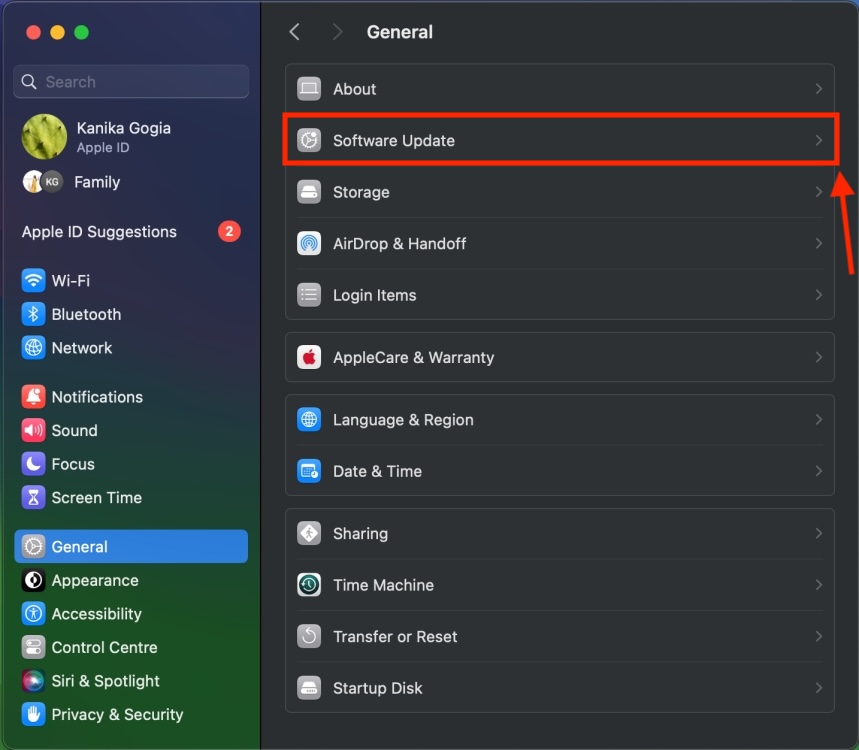
Task: Open Software Update
Action: [x=560, y=141]
